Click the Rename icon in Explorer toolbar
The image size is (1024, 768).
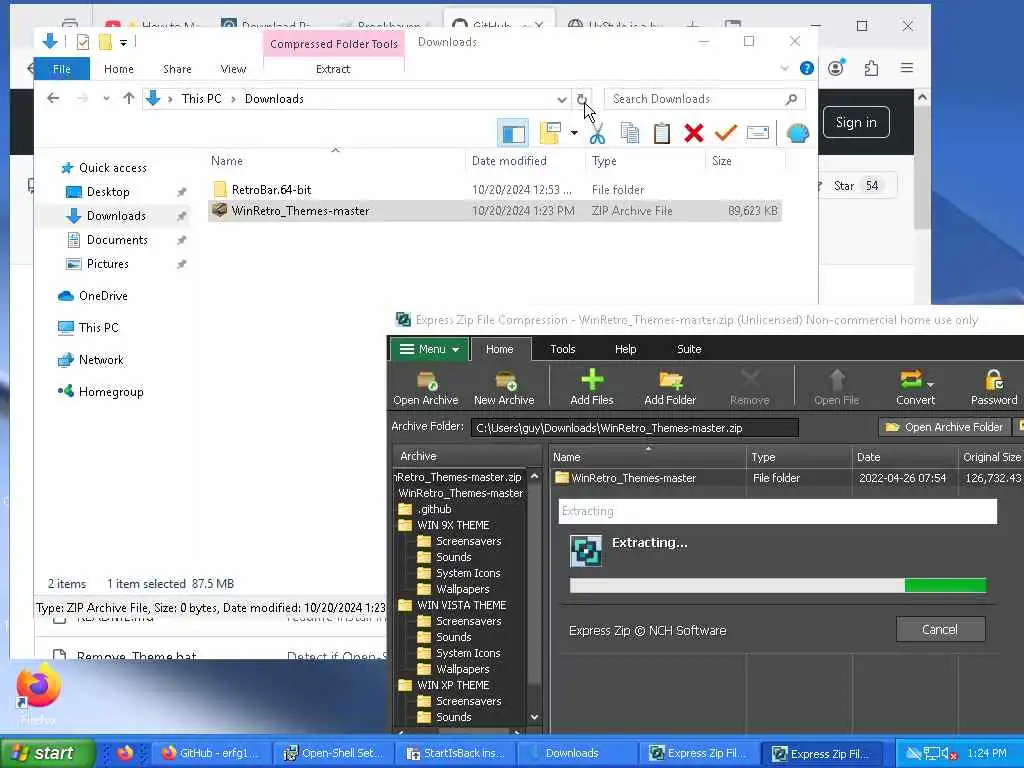tap(758, 133)
